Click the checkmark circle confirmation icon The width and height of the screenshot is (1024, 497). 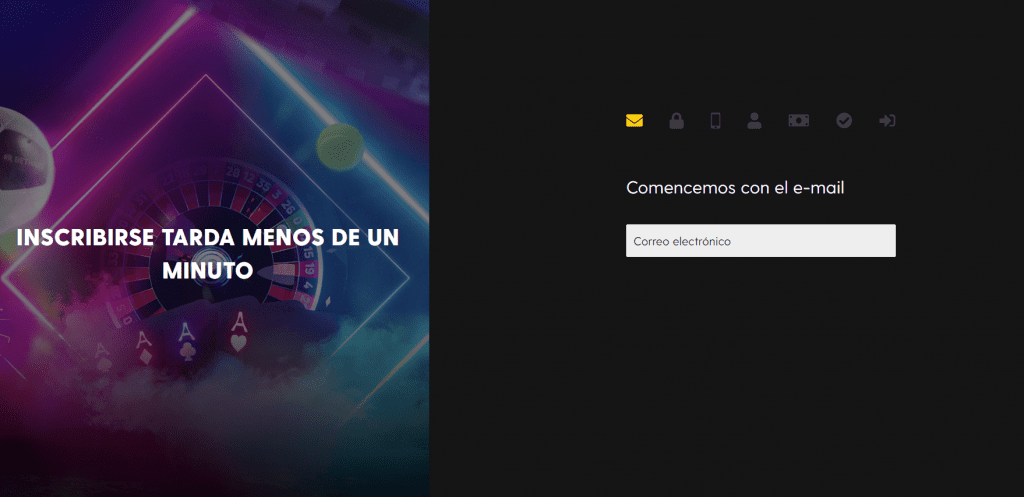[844, 121]
